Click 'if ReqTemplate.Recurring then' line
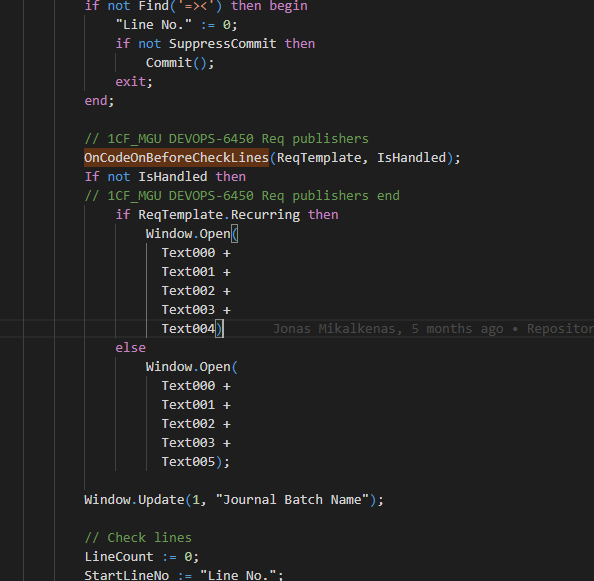This screenshot has width=594, height=581. [227, 215]
